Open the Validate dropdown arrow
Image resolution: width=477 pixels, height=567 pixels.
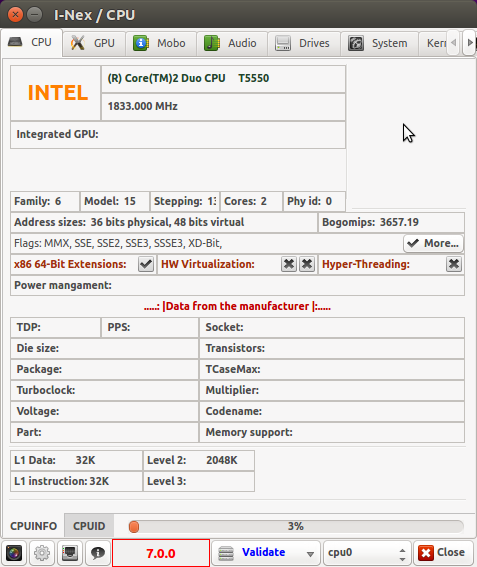click(310, 554)
